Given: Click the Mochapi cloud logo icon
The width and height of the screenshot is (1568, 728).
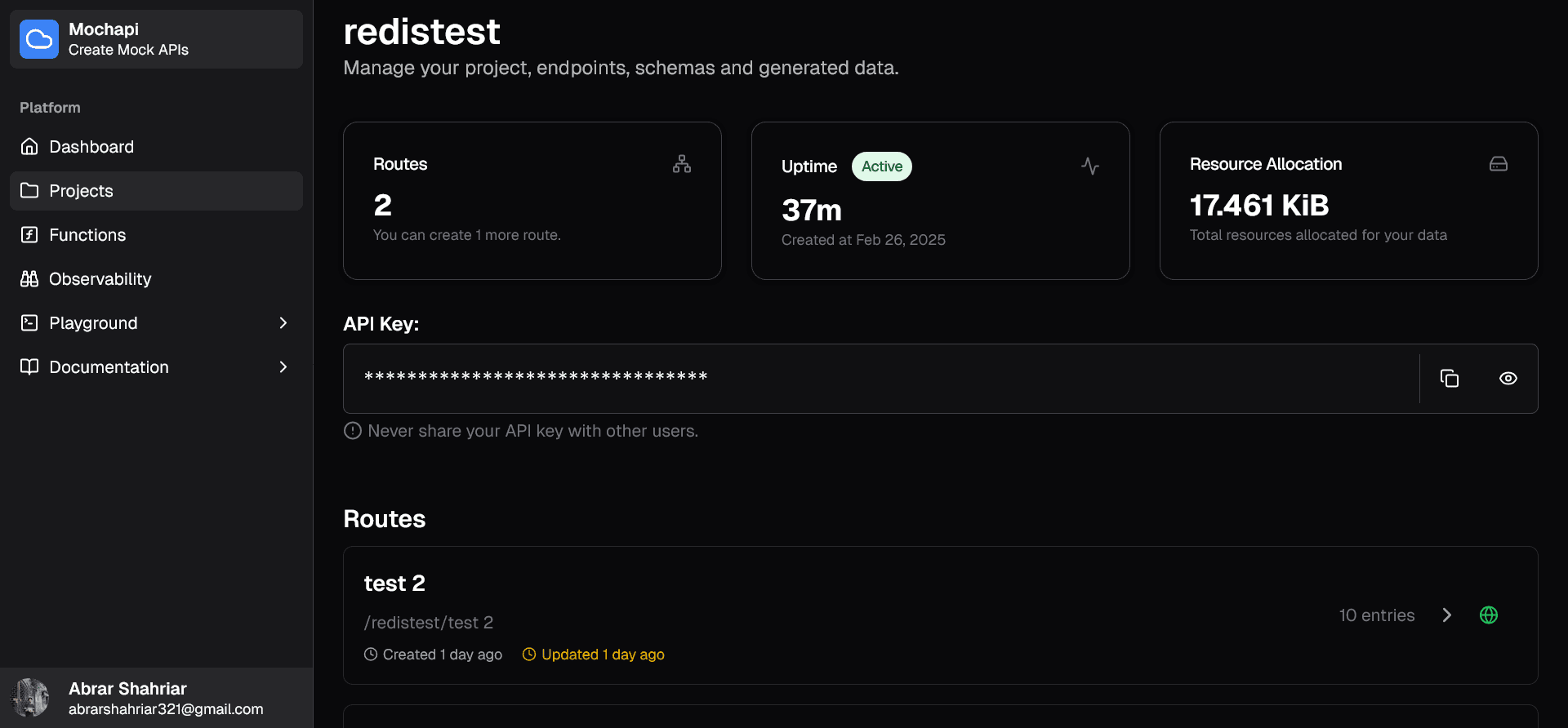Looking at the screenshot, I should click(x=39, y=39).
